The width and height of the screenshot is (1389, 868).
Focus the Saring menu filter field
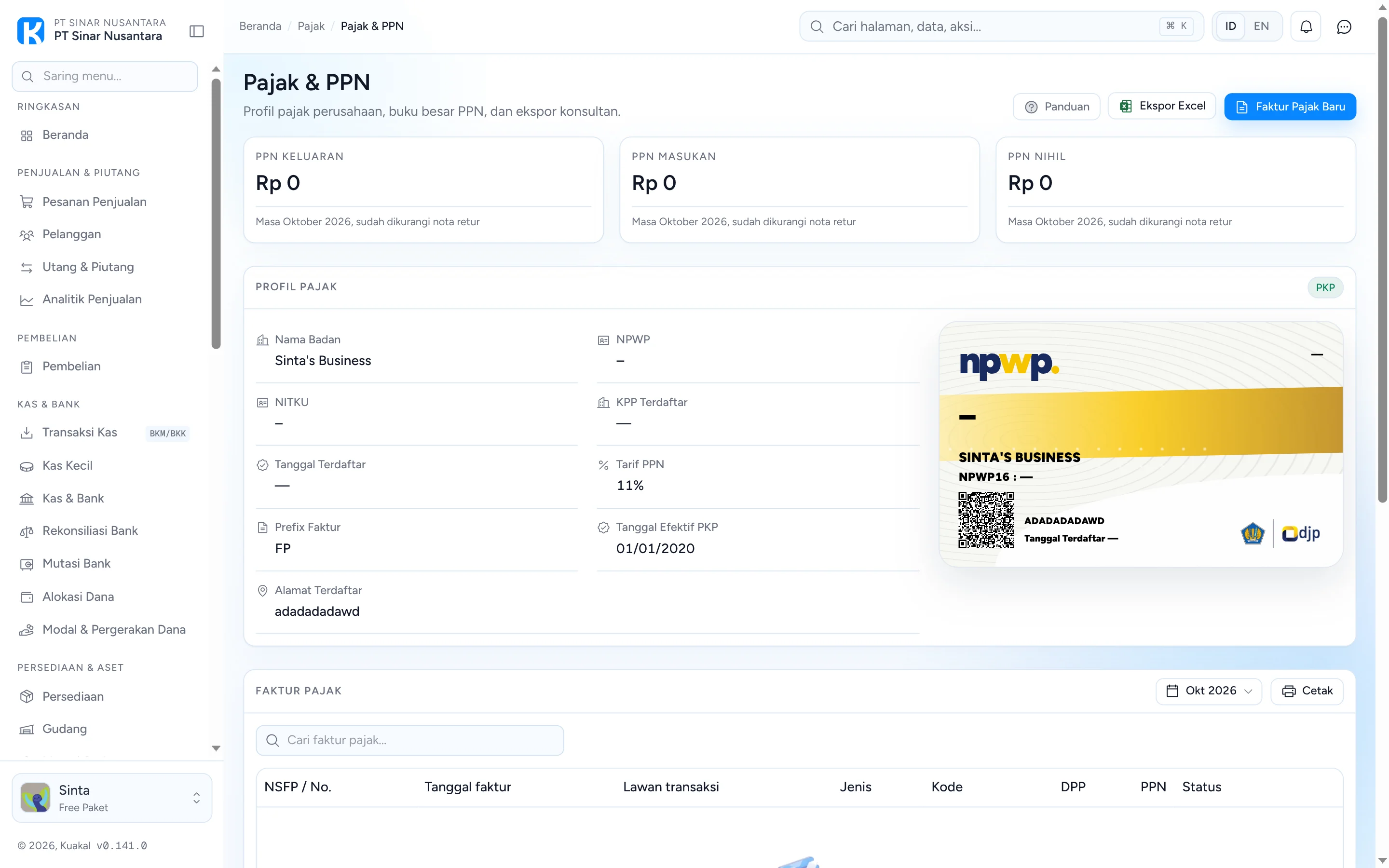105,76
